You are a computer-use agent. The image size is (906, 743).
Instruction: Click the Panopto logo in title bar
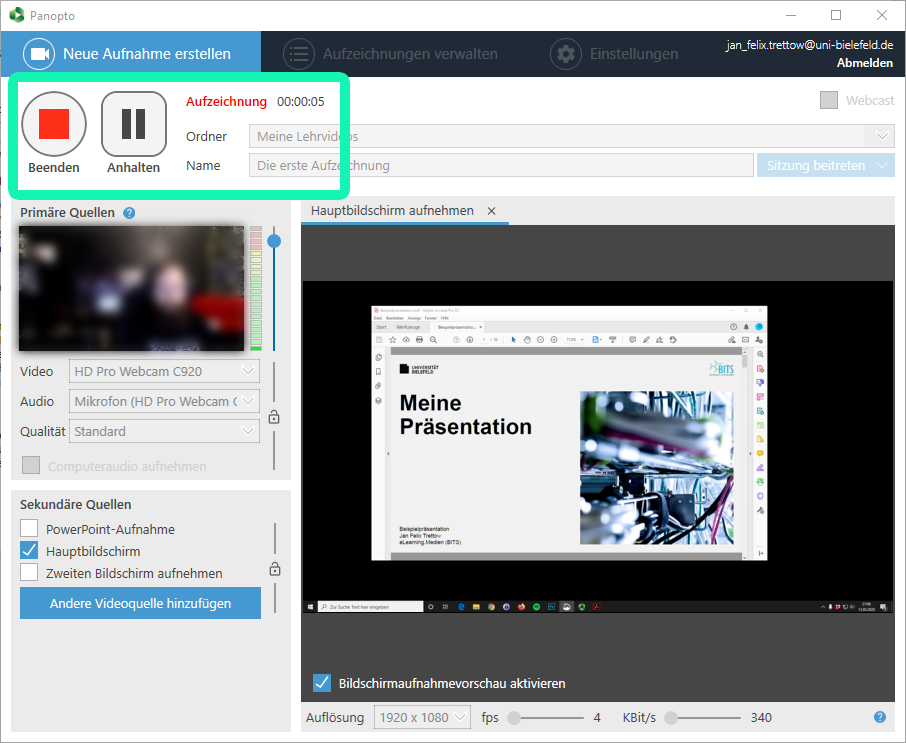click(15, 15)
